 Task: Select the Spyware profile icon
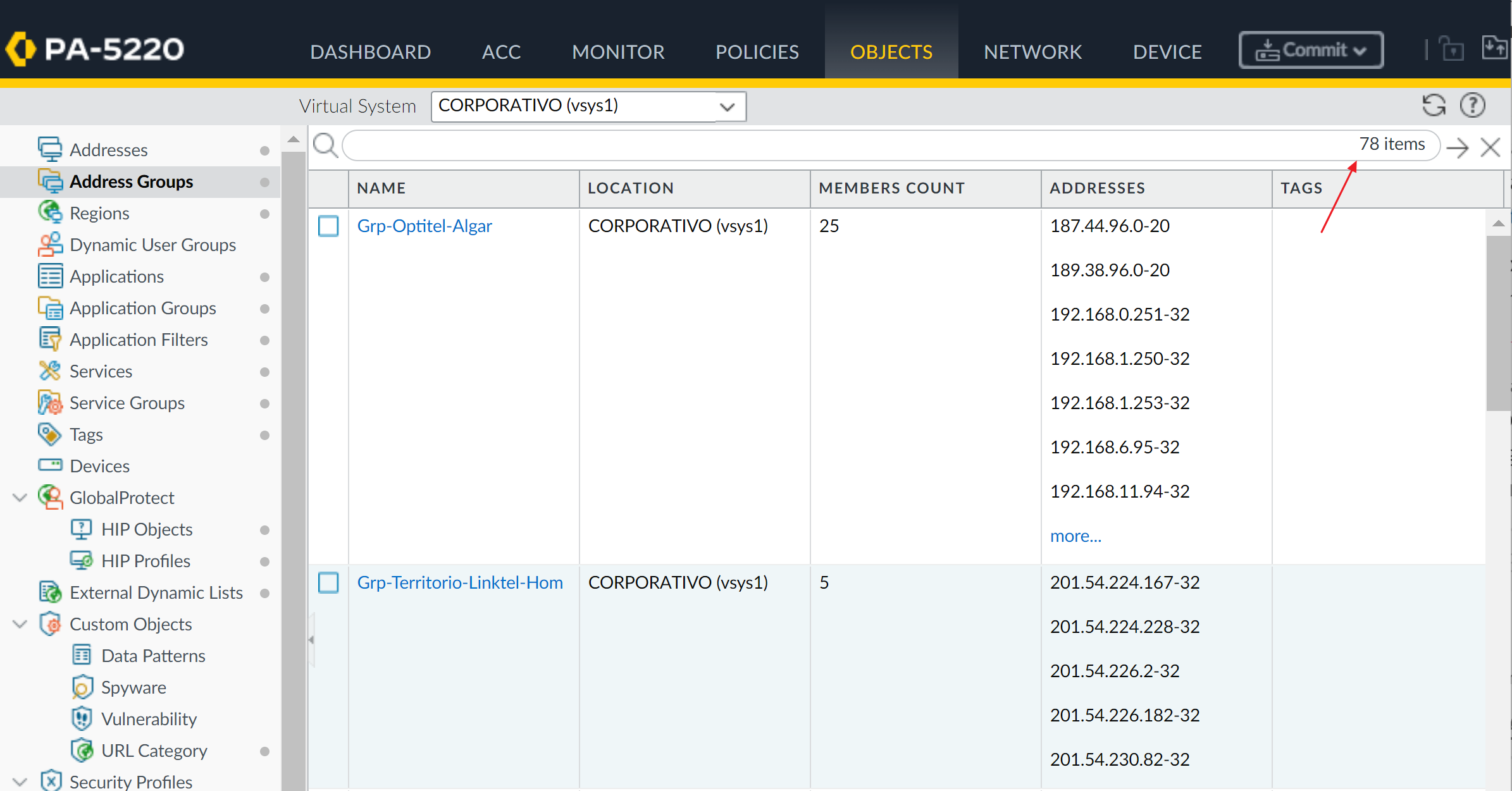point(82,687)
